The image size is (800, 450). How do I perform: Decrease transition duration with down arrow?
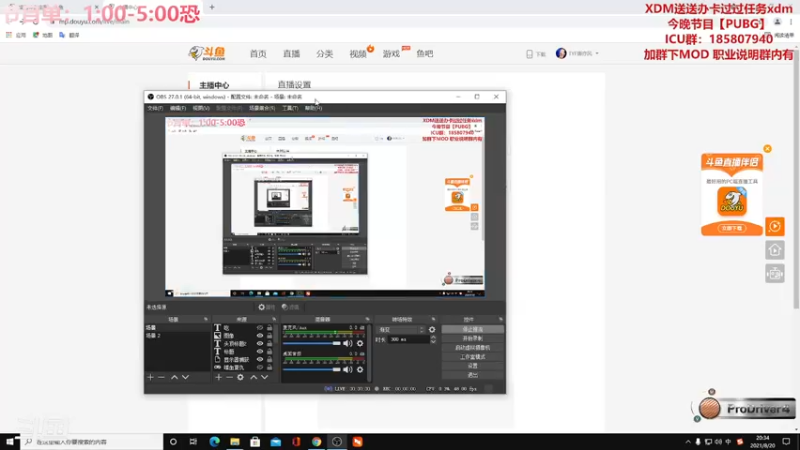[433, 341]
